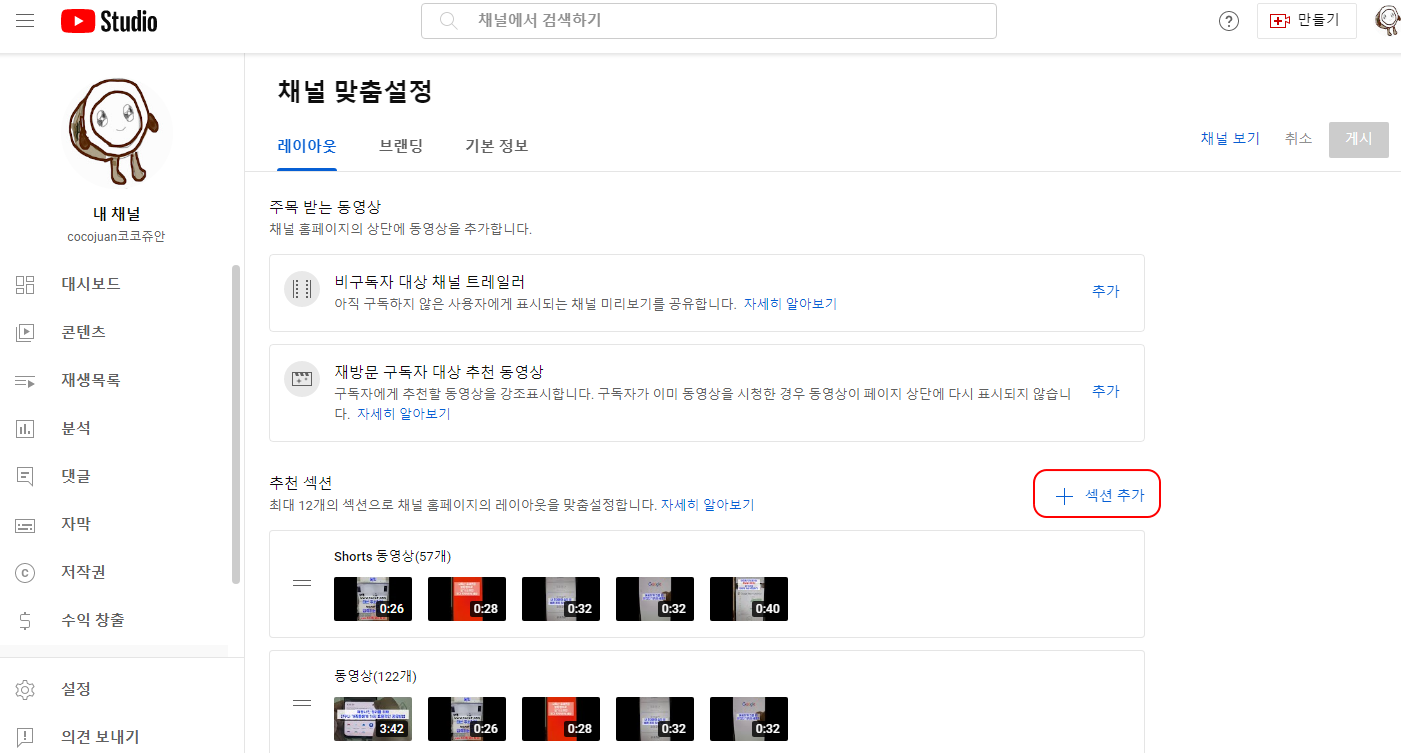1401x753 pixels.
Task: Grab the Shorts 동영상 section reorder handle
Action: [302, 583]
